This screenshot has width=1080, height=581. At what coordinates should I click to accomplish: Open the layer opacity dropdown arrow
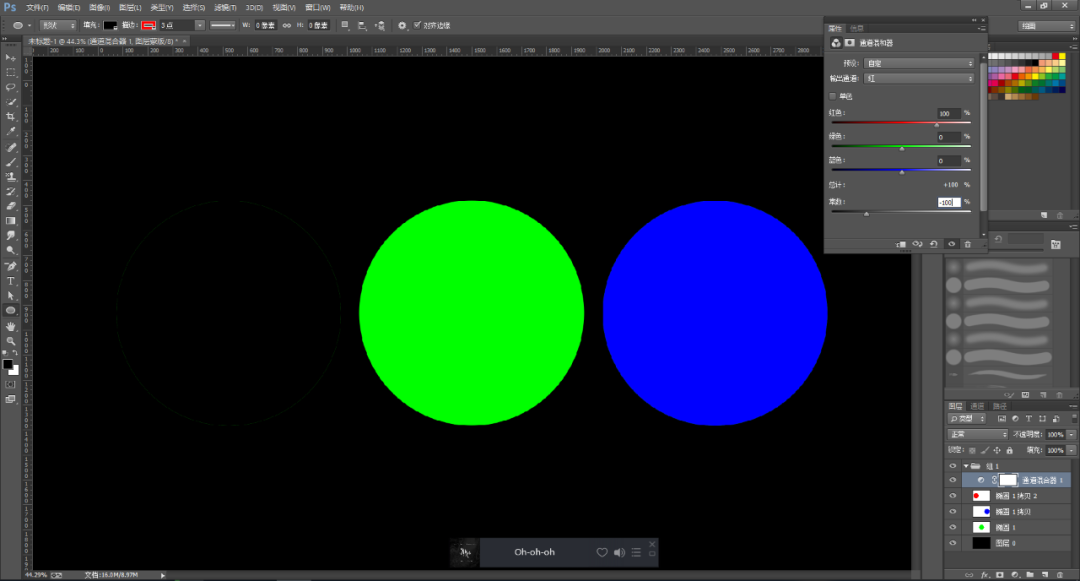point(1072,434)
